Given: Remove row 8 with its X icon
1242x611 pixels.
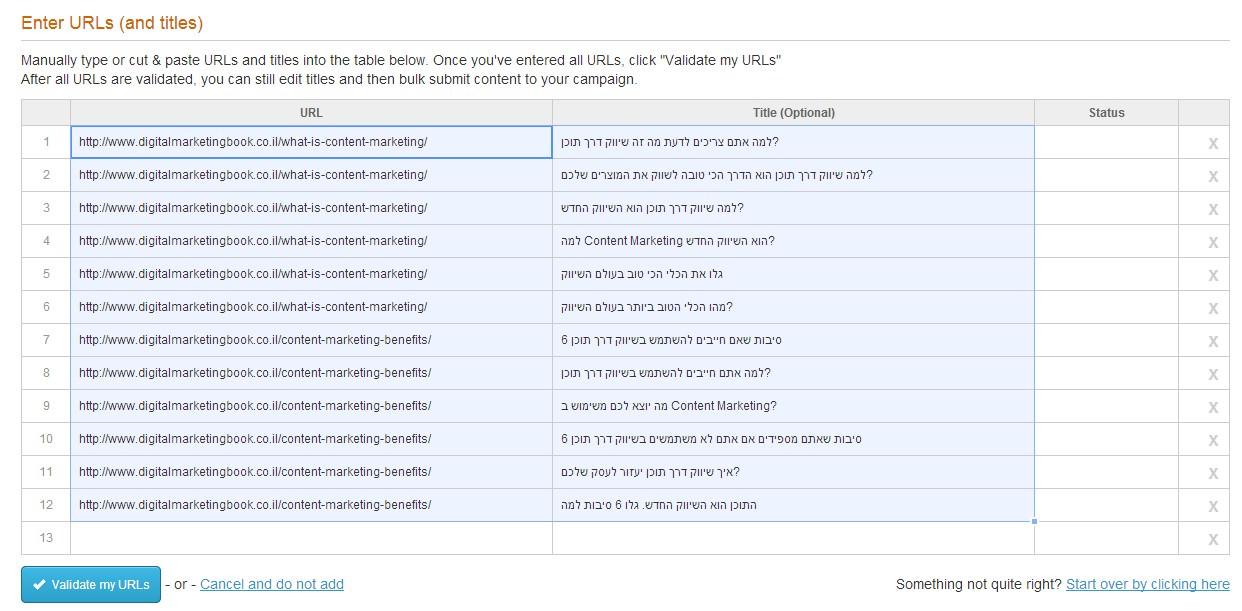Looking at the screenshot, I should tap(1213, 374).
